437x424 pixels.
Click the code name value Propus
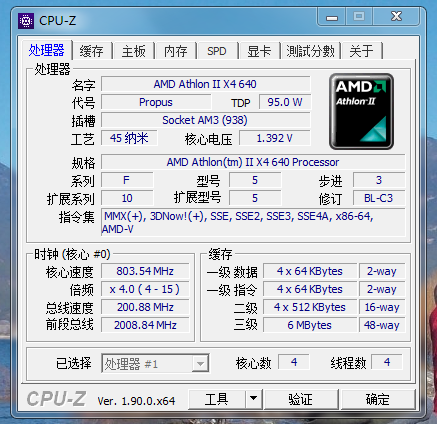point(156,102)
